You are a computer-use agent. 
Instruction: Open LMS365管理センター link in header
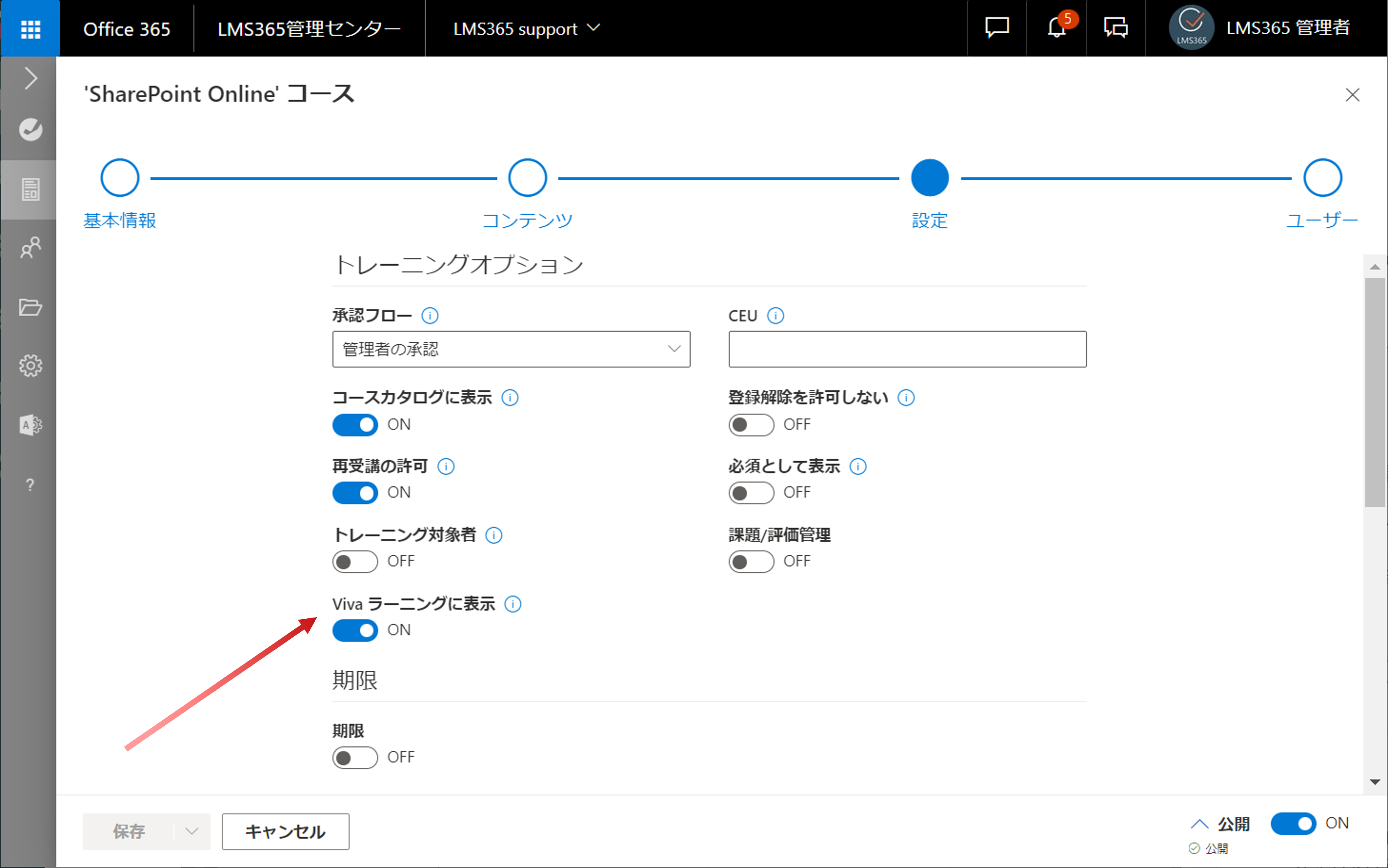pos(309,29)
